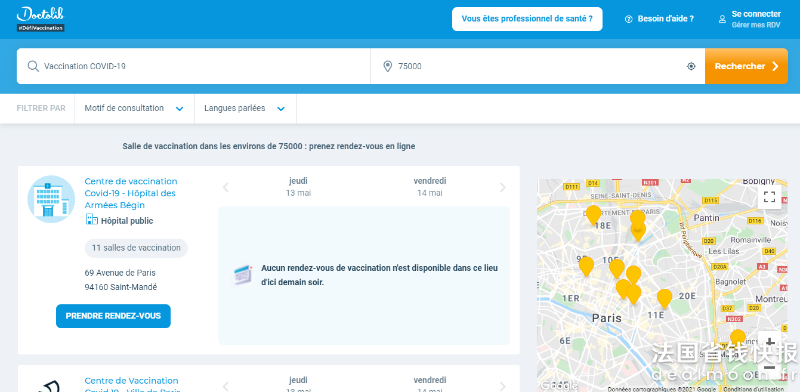This screenshot has height=392, width=800.
Task: Click the map pin near 18E
Action: (593, 215)
